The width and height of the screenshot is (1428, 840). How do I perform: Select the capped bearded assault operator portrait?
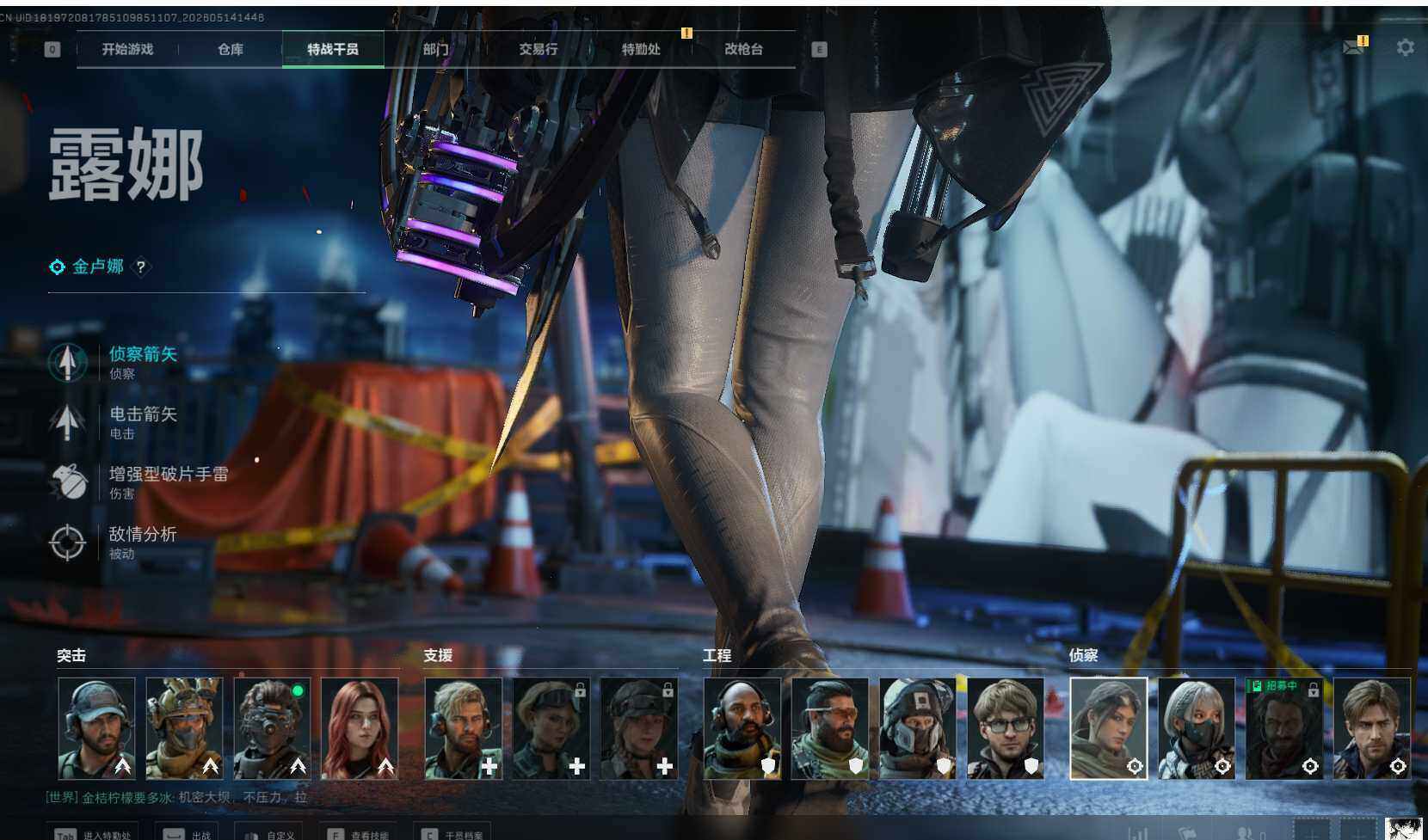click(96, 728)
